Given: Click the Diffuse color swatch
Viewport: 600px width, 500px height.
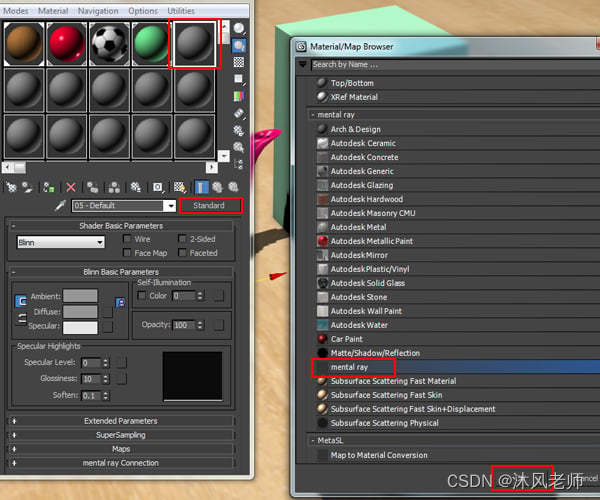Looking at the screenshot, I should [80, 312].
